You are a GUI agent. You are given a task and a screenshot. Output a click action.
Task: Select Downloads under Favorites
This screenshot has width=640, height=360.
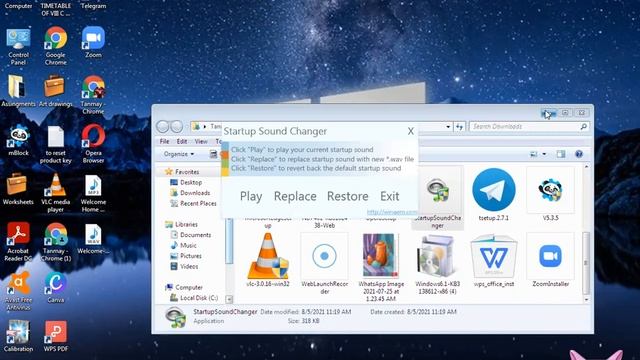[190, 193]
